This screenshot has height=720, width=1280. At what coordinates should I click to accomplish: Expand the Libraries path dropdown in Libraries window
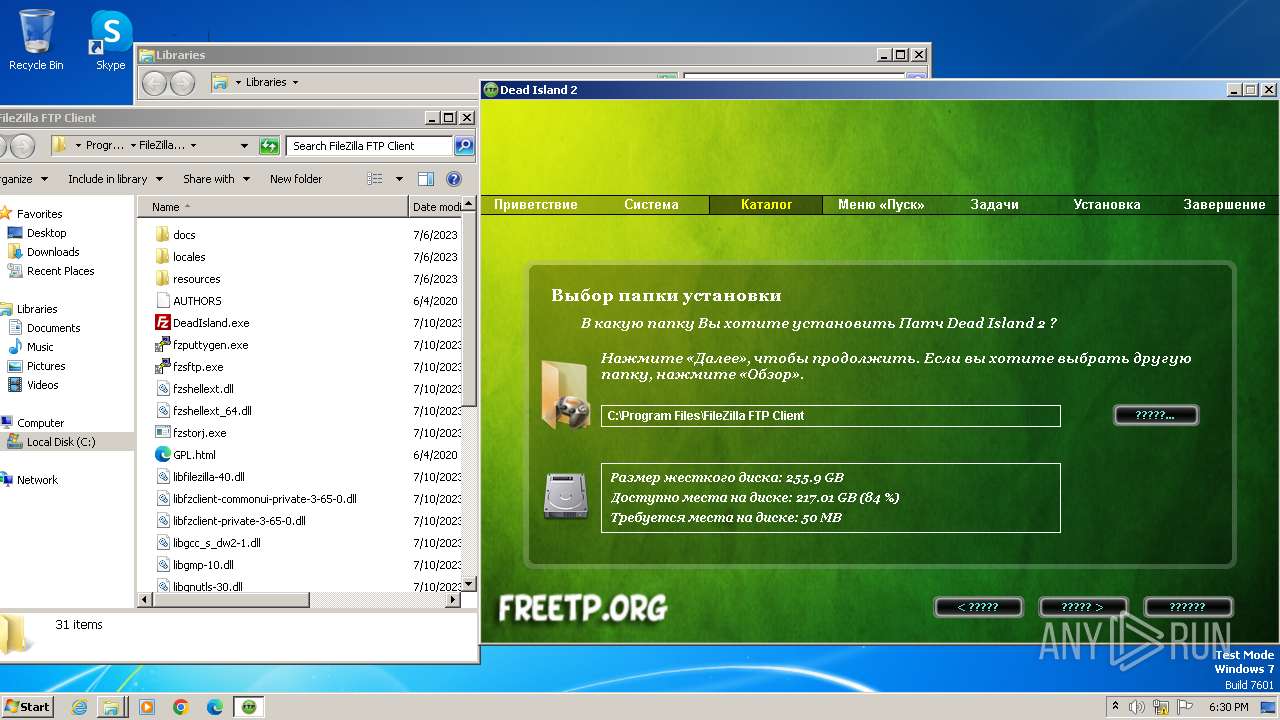coord(295,83)
